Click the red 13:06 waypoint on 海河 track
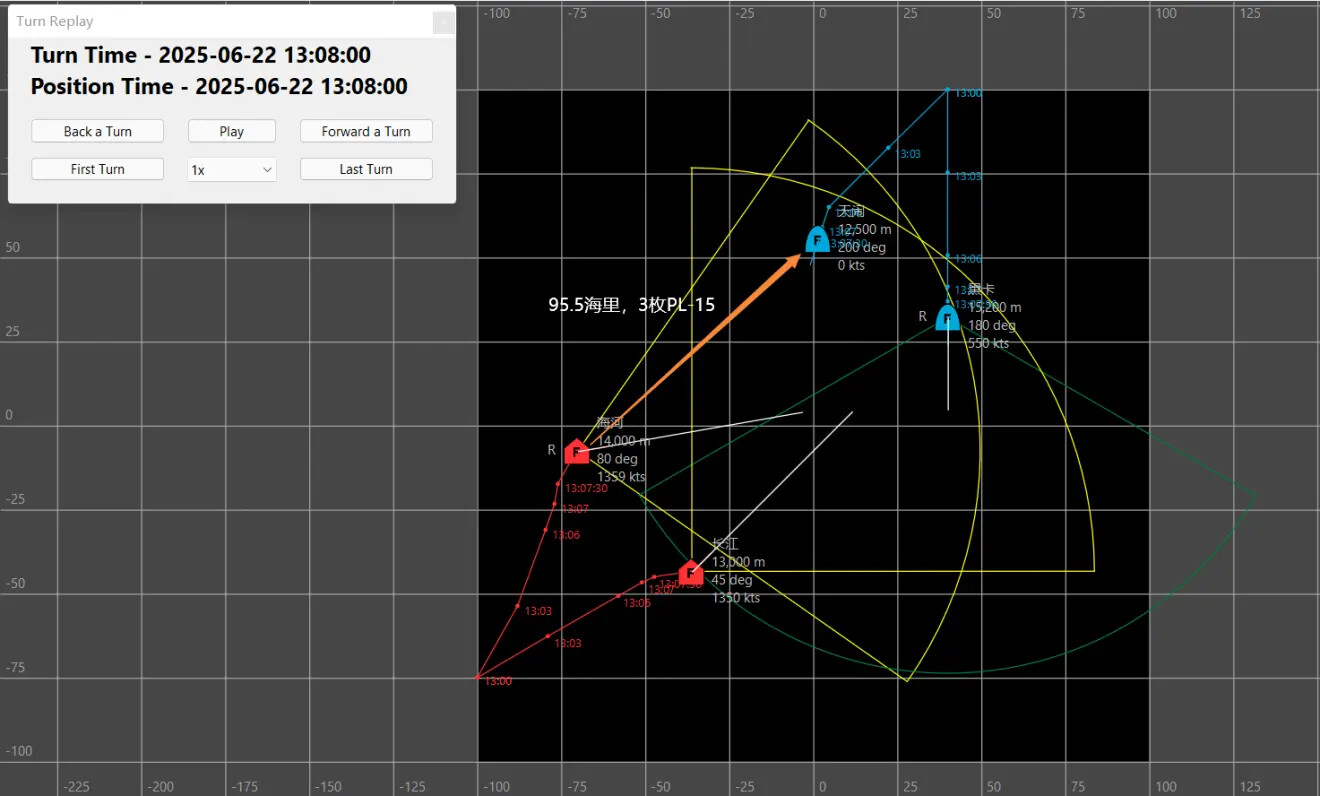This screenshot has width=1320, height=796. pyautogui.click(x=546, y=530)
